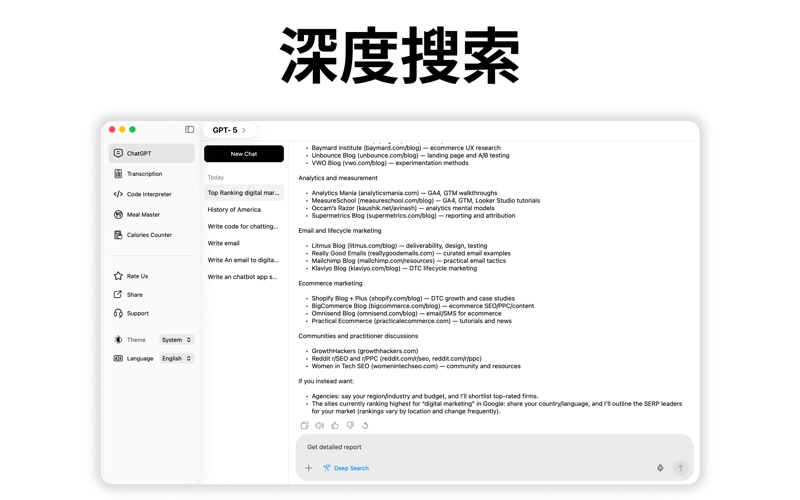Click the Women in Tech SEO line
This screenshot has width=800, height=500.
tap(416, 366)
